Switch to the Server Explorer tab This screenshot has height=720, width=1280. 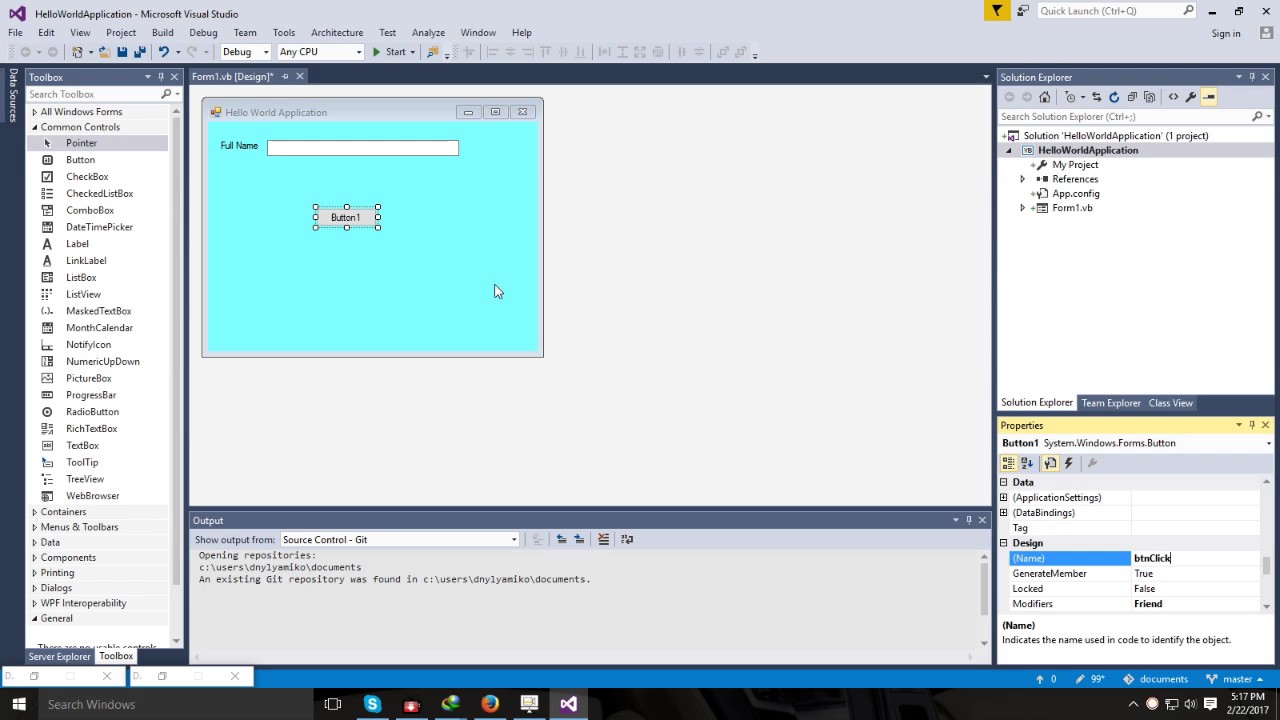(x=59, y=656)
